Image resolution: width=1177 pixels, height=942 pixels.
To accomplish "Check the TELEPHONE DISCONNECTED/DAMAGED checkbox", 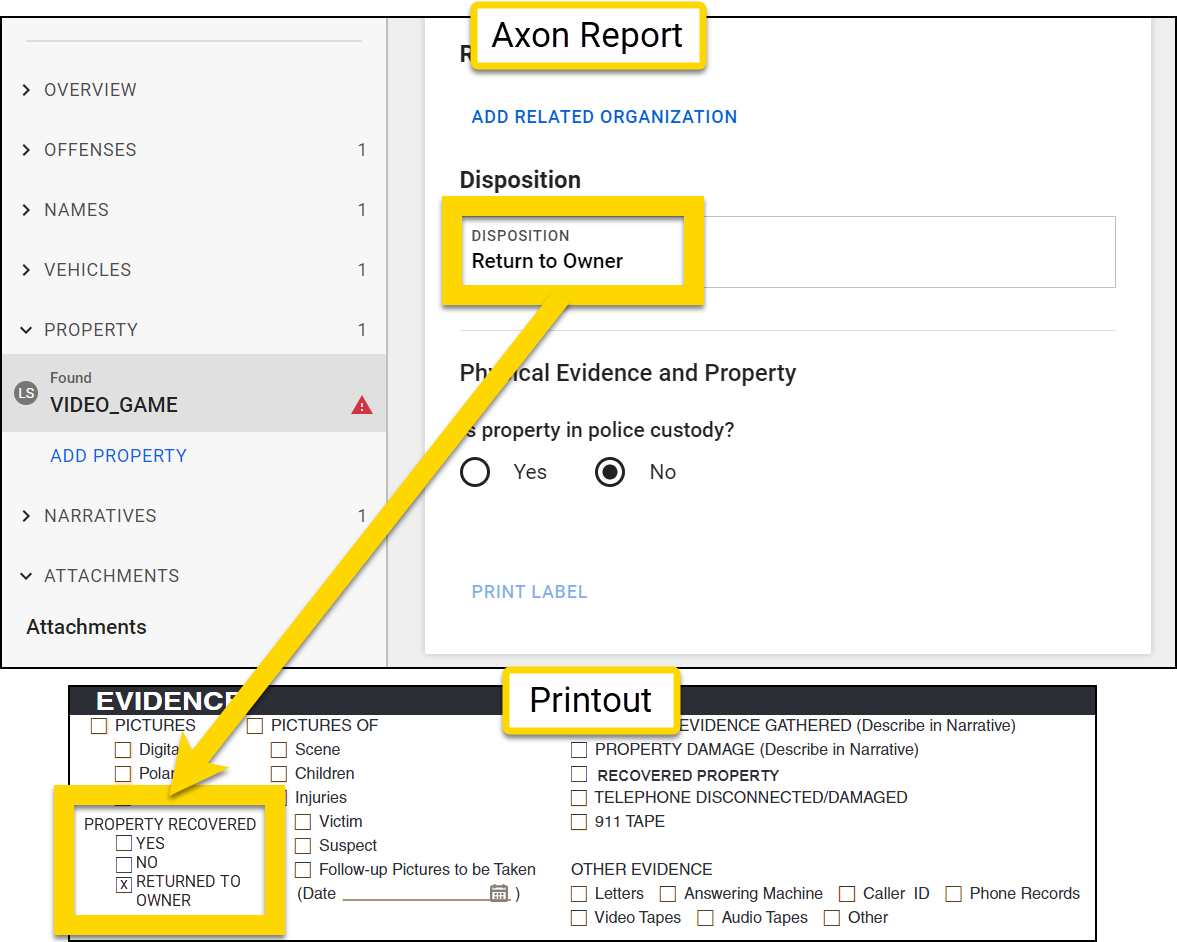I will click(579, 798).
